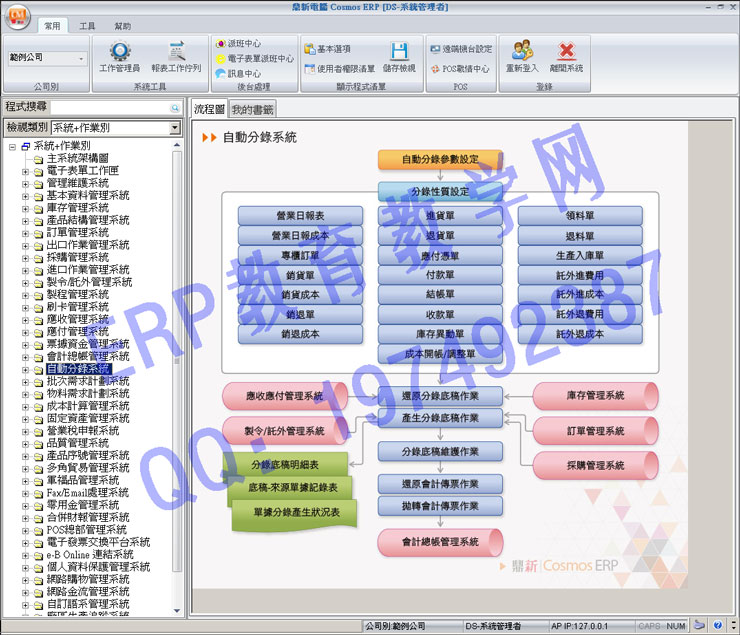The image size is (740, 635).
Task: Expand the 固定資產管理系統 tree node
Action: pyautogui.click(x=25, y=419)
